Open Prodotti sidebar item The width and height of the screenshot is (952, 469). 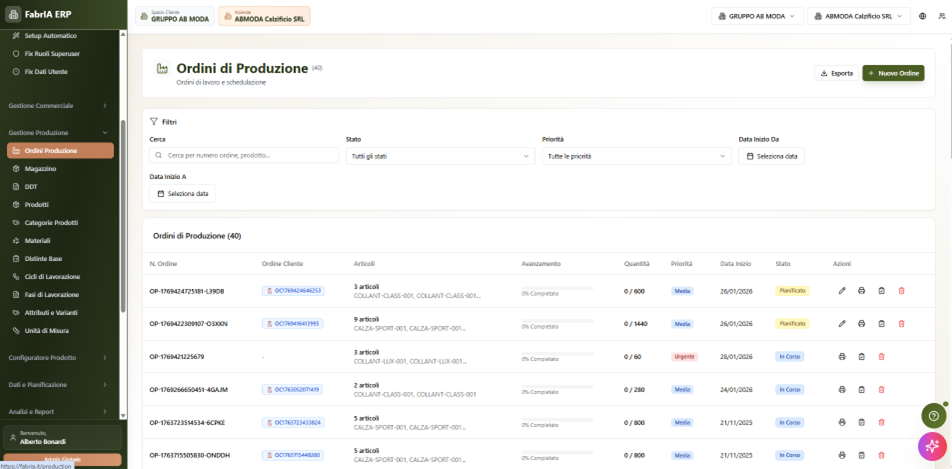(60, 205)
